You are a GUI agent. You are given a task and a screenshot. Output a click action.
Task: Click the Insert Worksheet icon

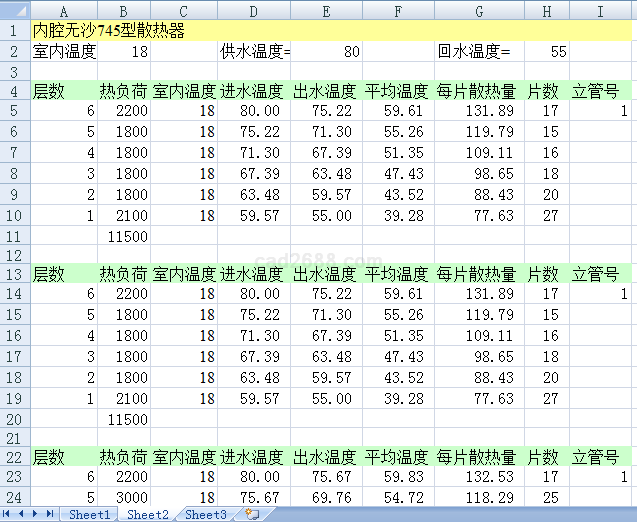pyautogui.click(x=252, y=514)
